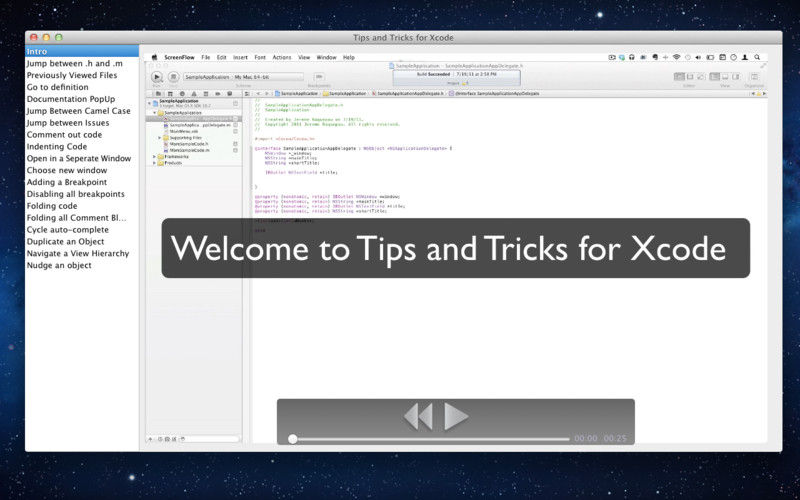This screenshot has width=800, height=500.
Task: Toggle the Breakpoints button in Xcode toolbar
Action: point(319,77)
